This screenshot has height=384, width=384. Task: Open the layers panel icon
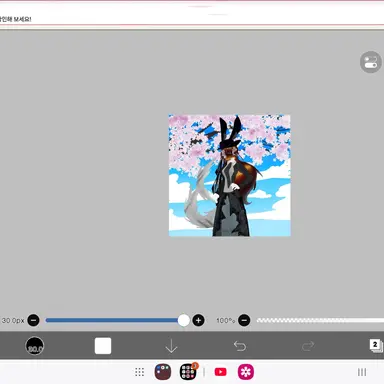click(376, 345)
